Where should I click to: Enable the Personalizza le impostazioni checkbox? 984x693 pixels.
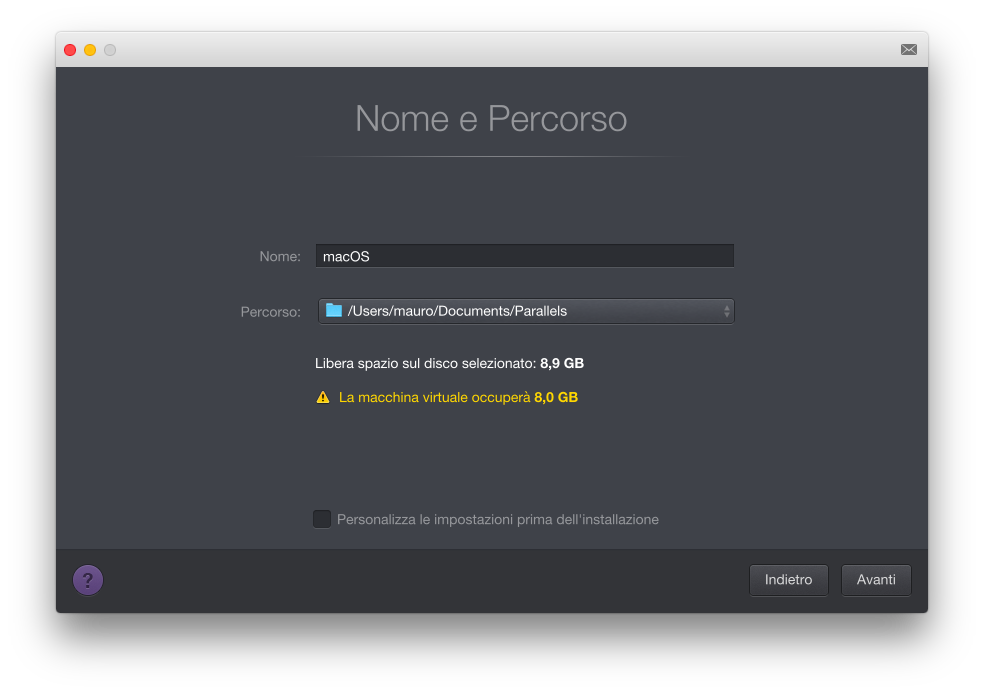tap(322, 519)
